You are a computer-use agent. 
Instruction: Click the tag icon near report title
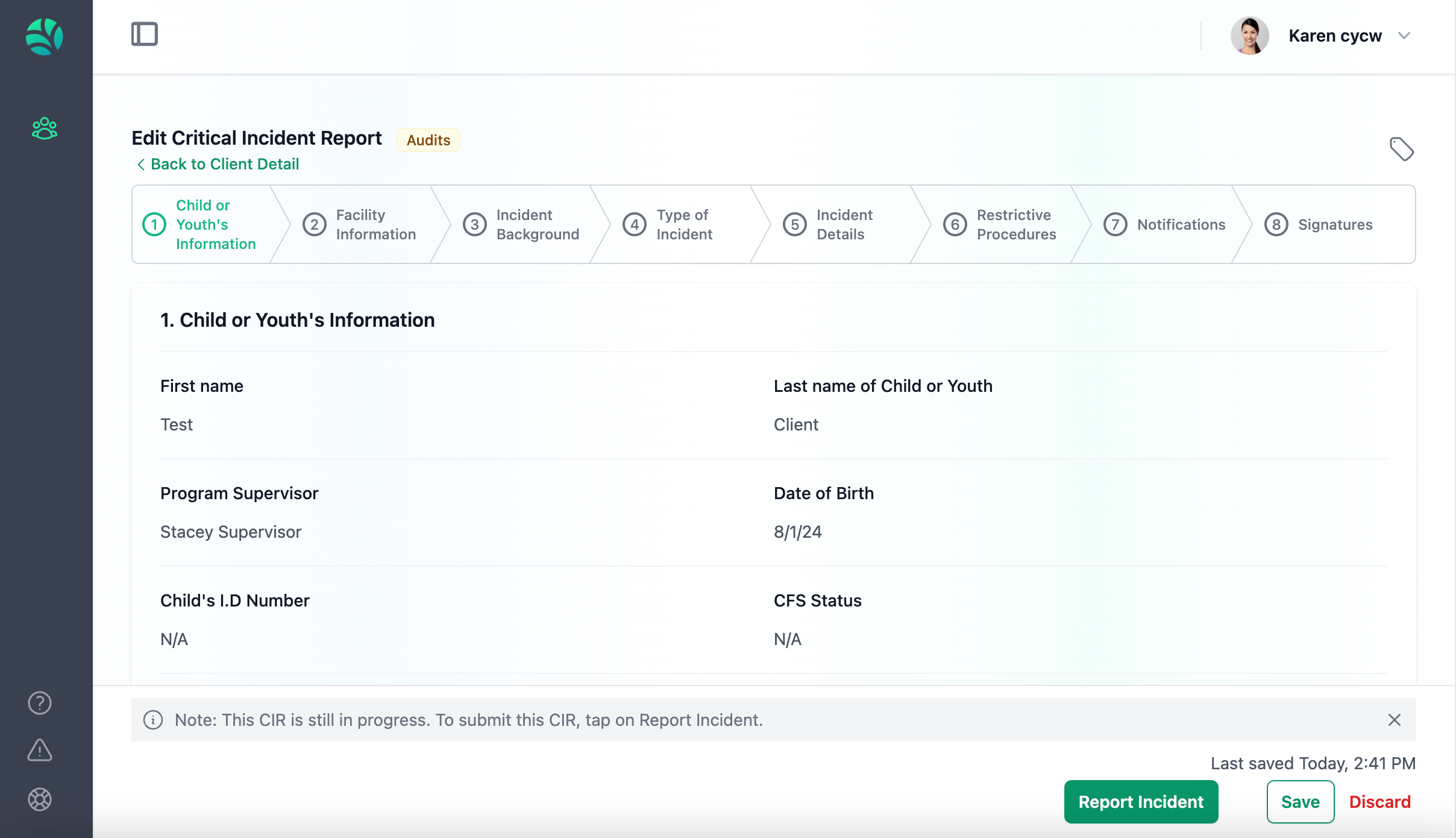click(1402, 149)
